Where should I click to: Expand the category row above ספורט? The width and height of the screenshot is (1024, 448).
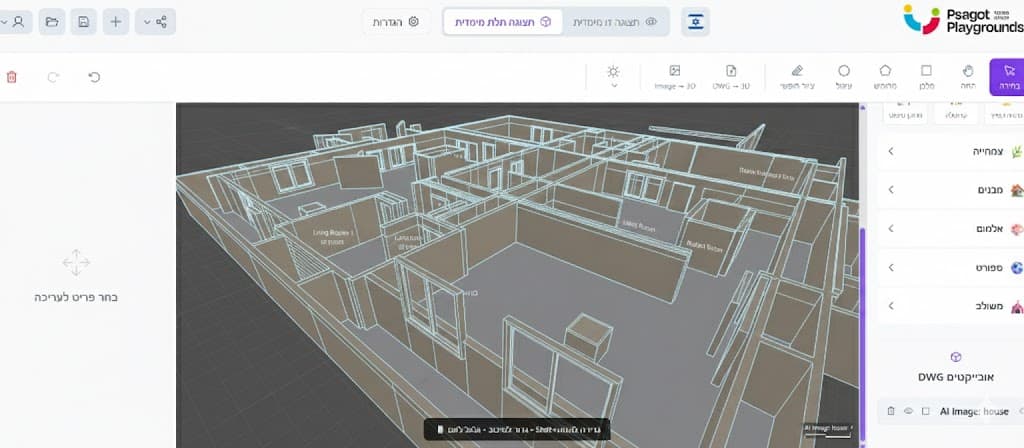(x=950, y=229)
